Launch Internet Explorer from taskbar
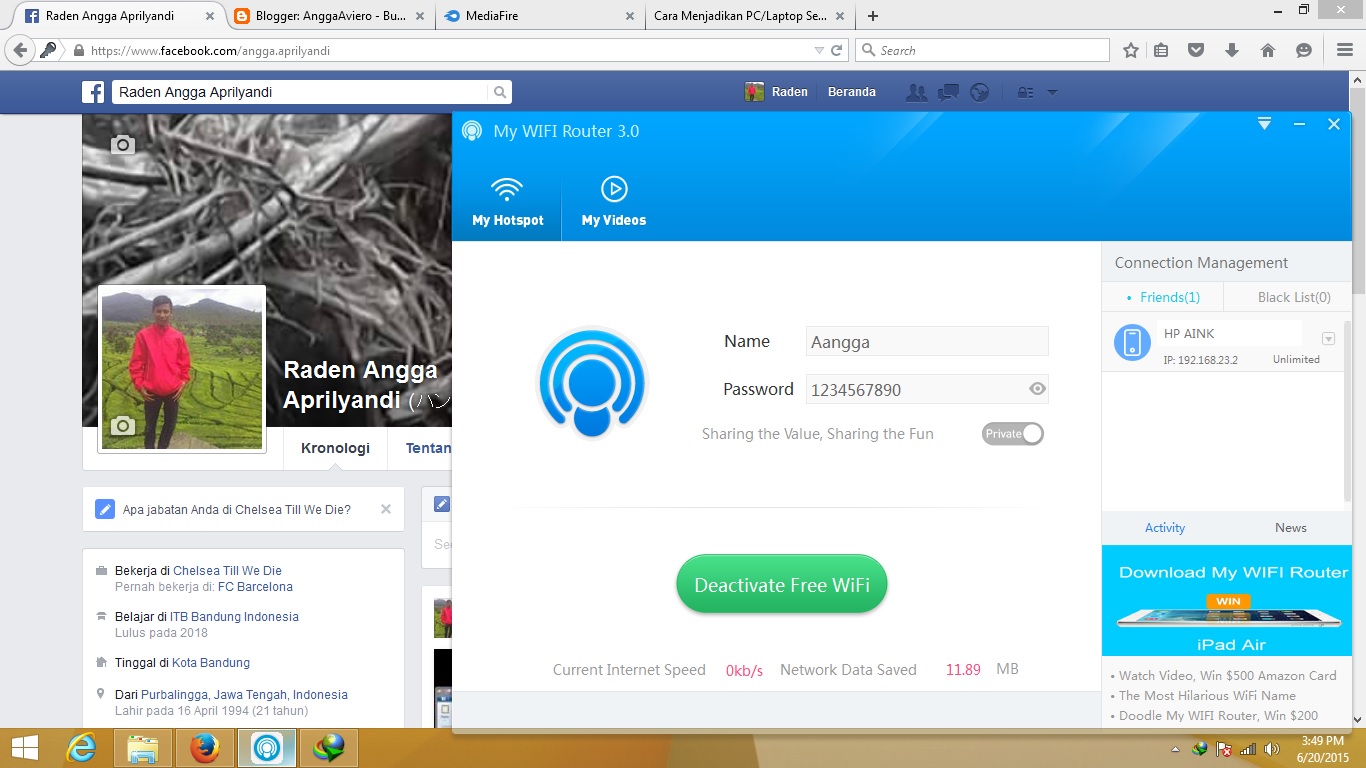The height and width of the screenshot is (768, 1366). click(81, 748)
